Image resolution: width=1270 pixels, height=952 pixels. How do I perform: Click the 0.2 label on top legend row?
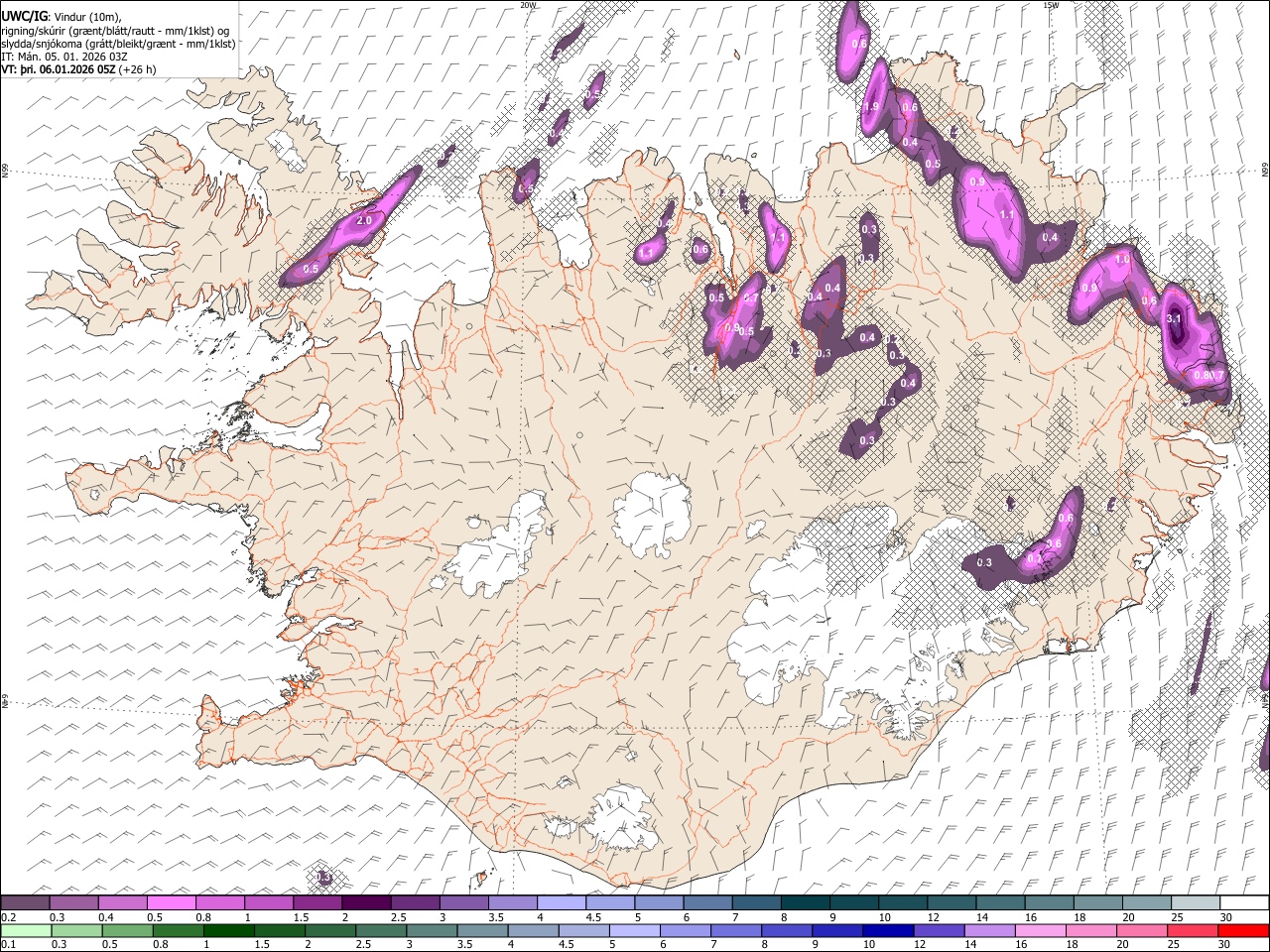pyautogui.click(x=8, y=917)
